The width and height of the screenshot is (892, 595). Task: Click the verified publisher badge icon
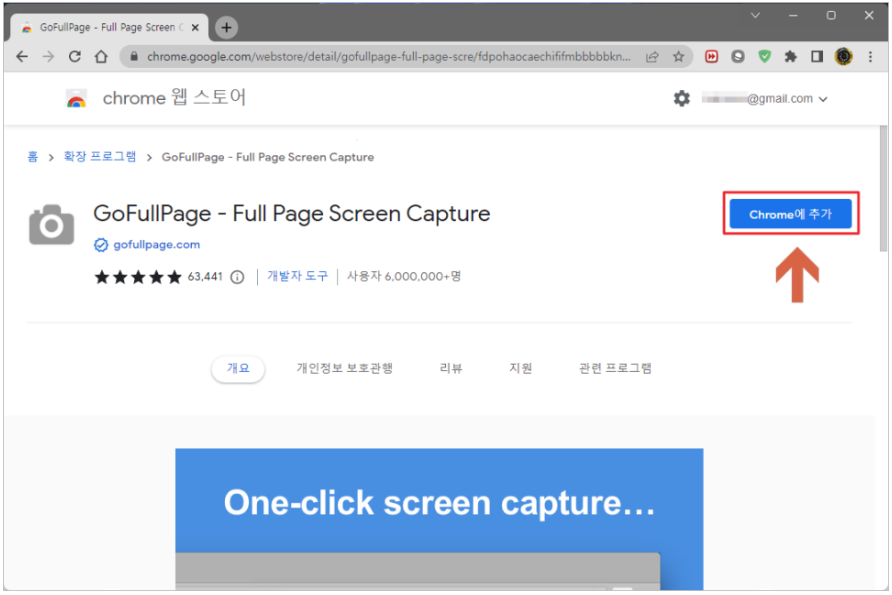coord(101,245)
